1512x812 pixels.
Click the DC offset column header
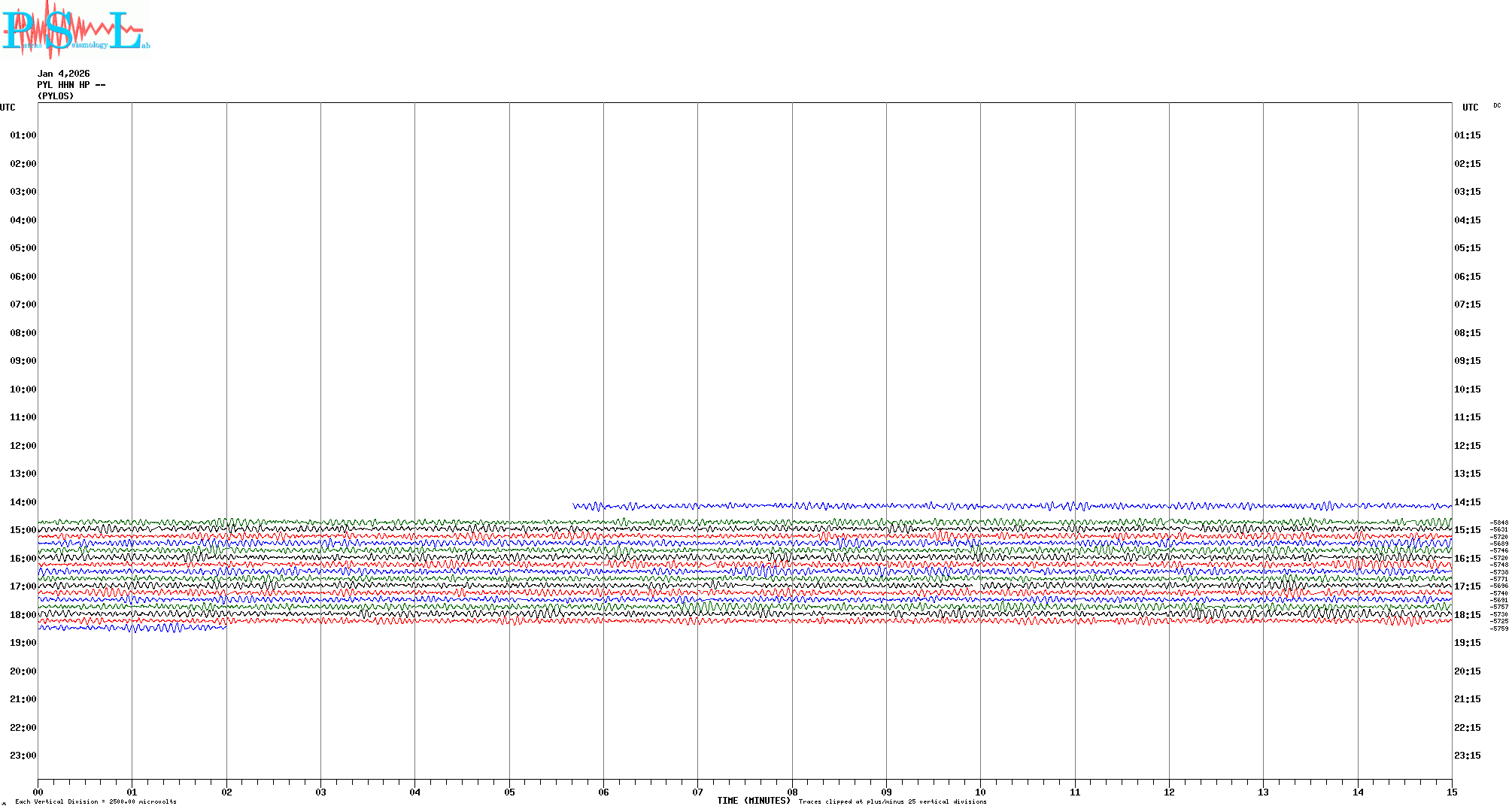tap(1497, 106)
